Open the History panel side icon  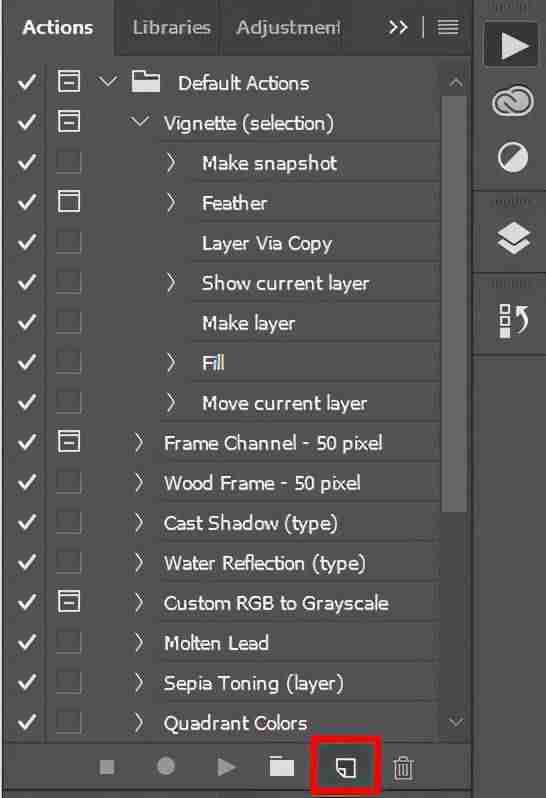513,321
